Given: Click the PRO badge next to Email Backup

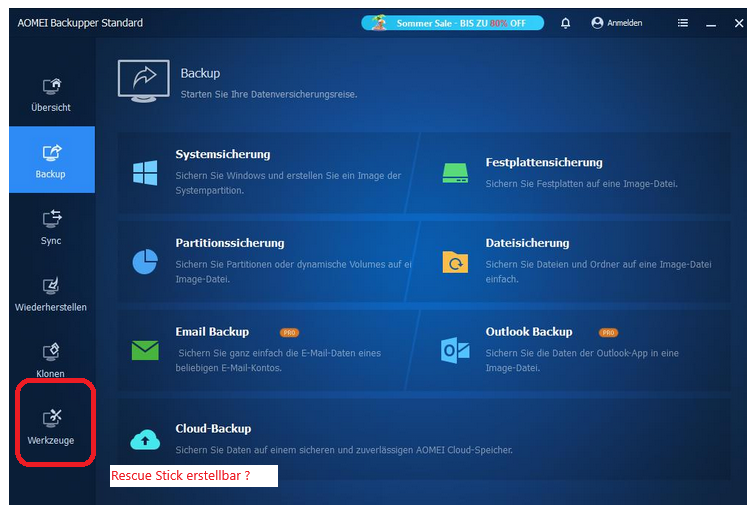Looking at the screenshot, I should pos(289,333).
